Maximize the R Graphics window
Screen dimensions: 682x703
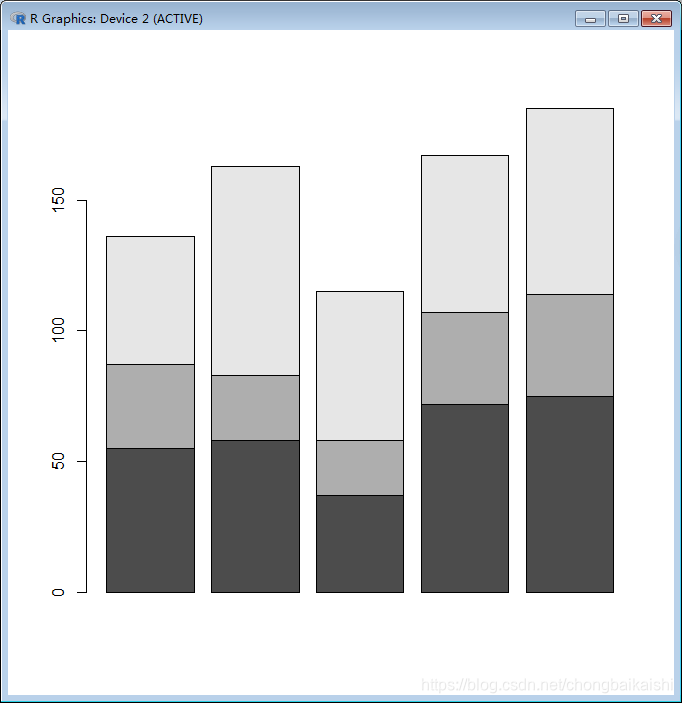pyautogui.click(x=623, y=19)
